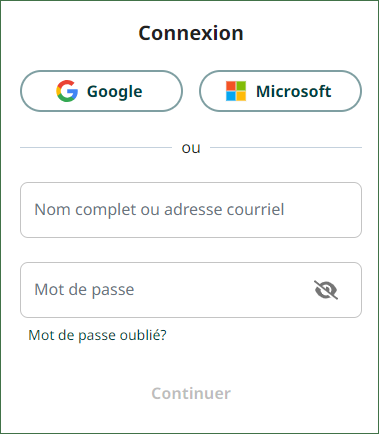Click the empty right end of the email field
Viewport: 379px width, 434px height.
[x=322, y=210]
